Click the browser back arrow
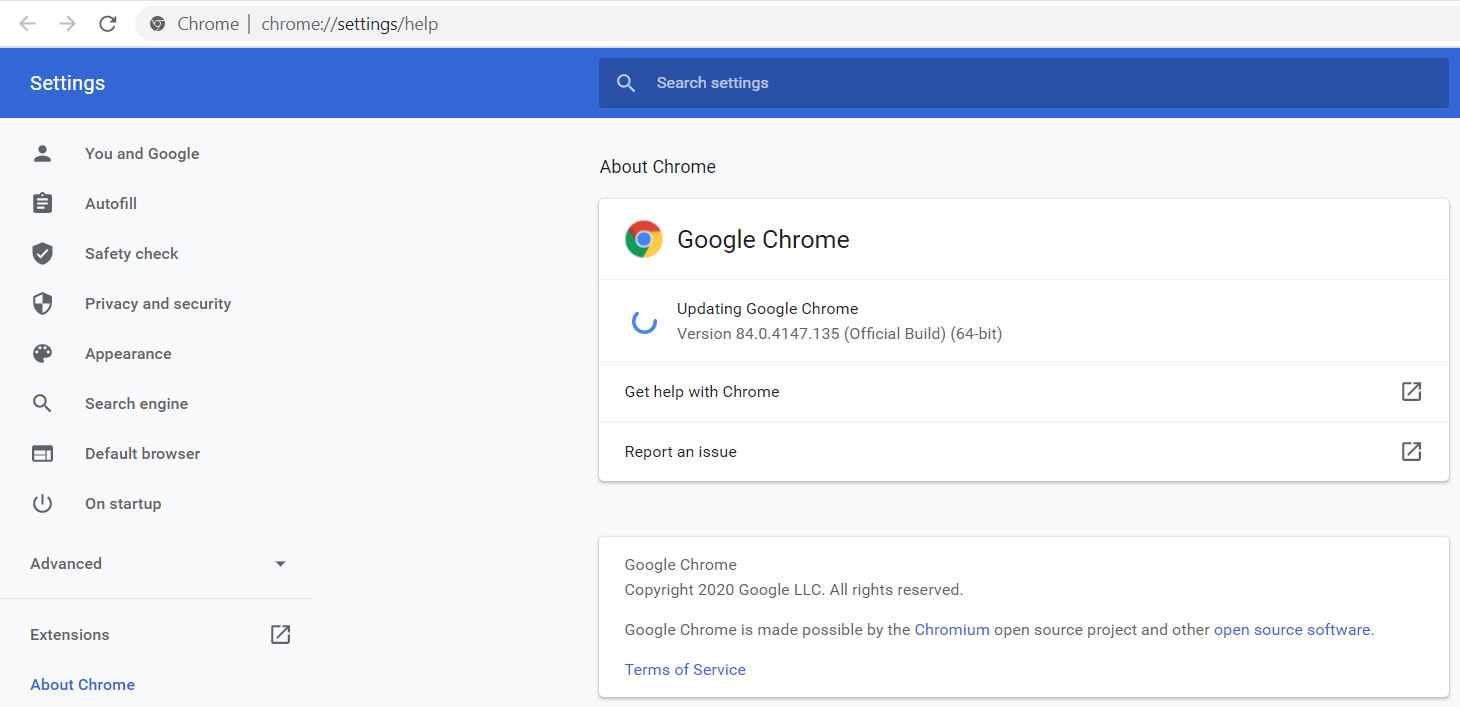Viewport: 1460px width, 707px height. click(x=28, y=24)
